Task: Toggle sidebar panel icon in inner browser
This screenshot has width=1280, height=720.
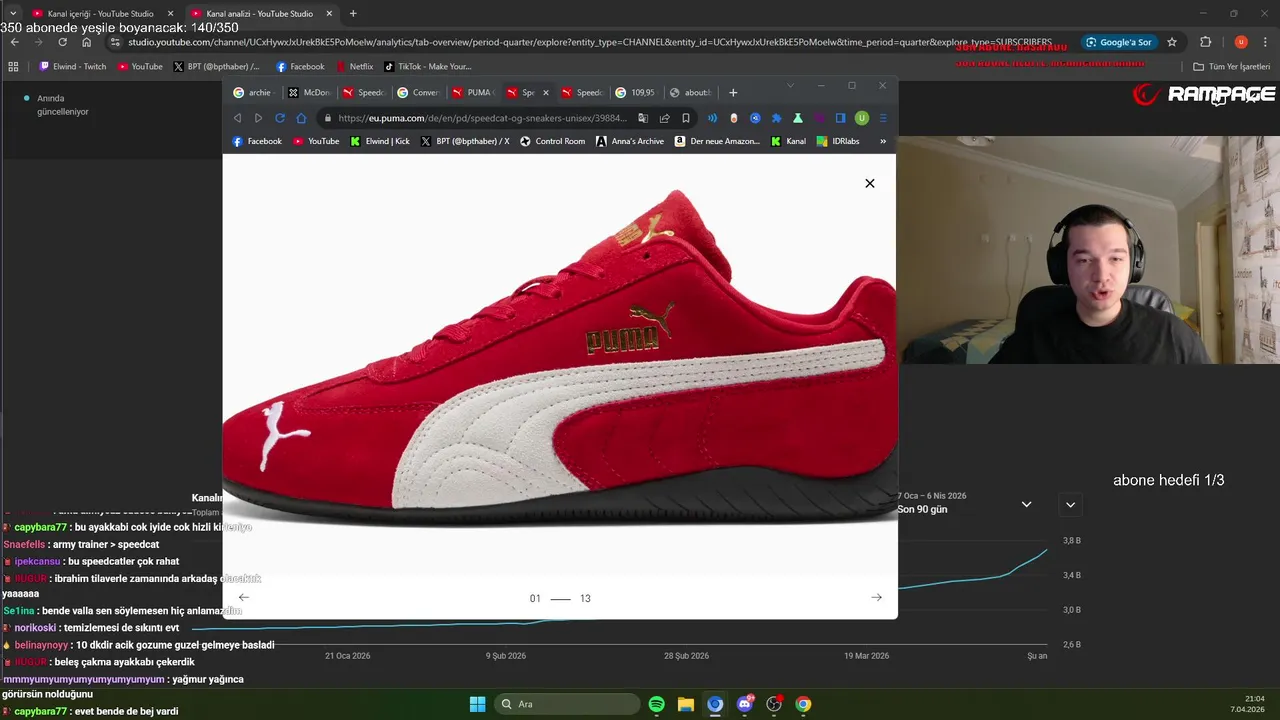Action: pos(840,118)
